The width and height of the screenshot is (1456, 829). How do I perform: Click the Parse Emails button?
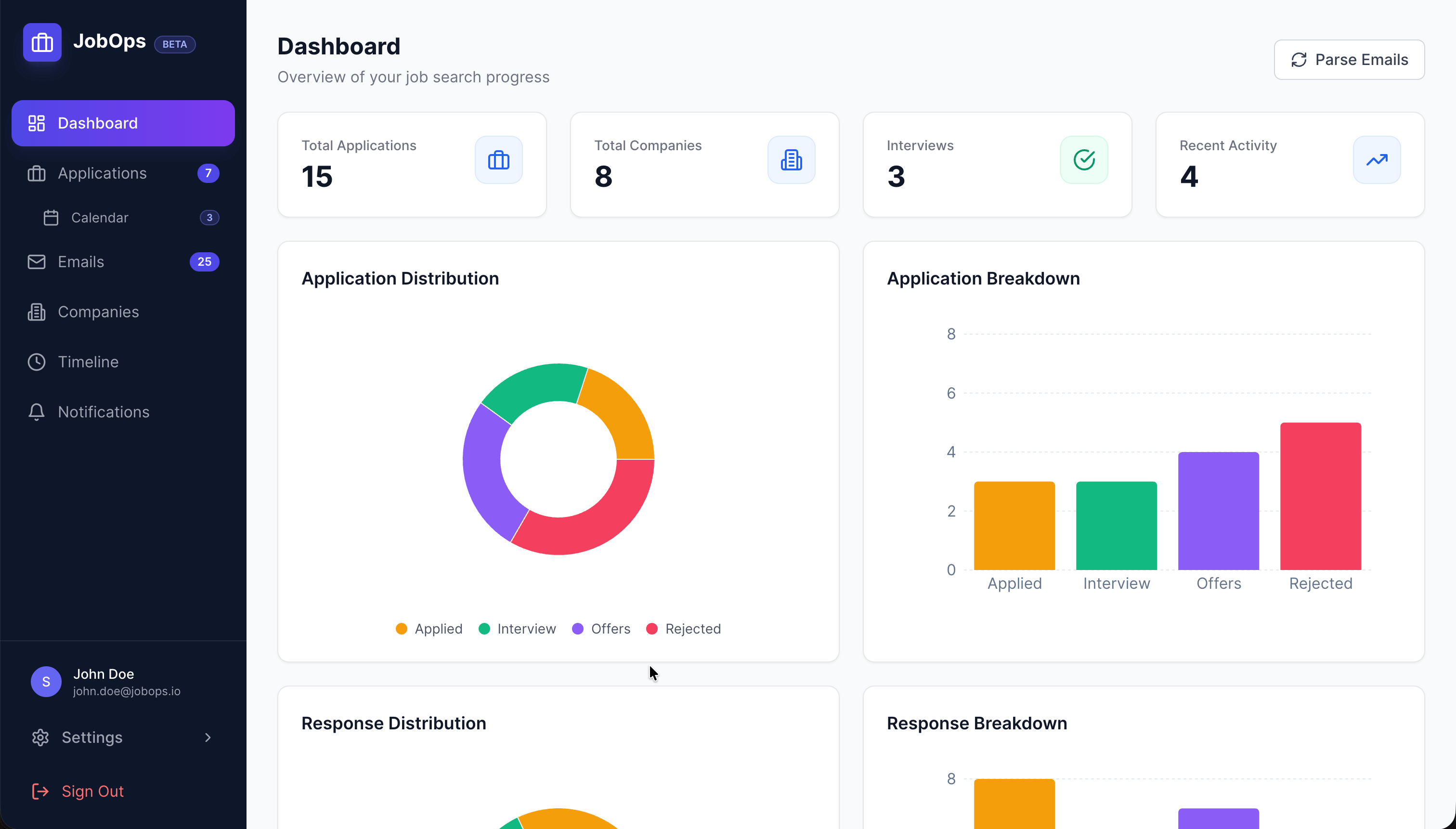[x=1348, y=59]
